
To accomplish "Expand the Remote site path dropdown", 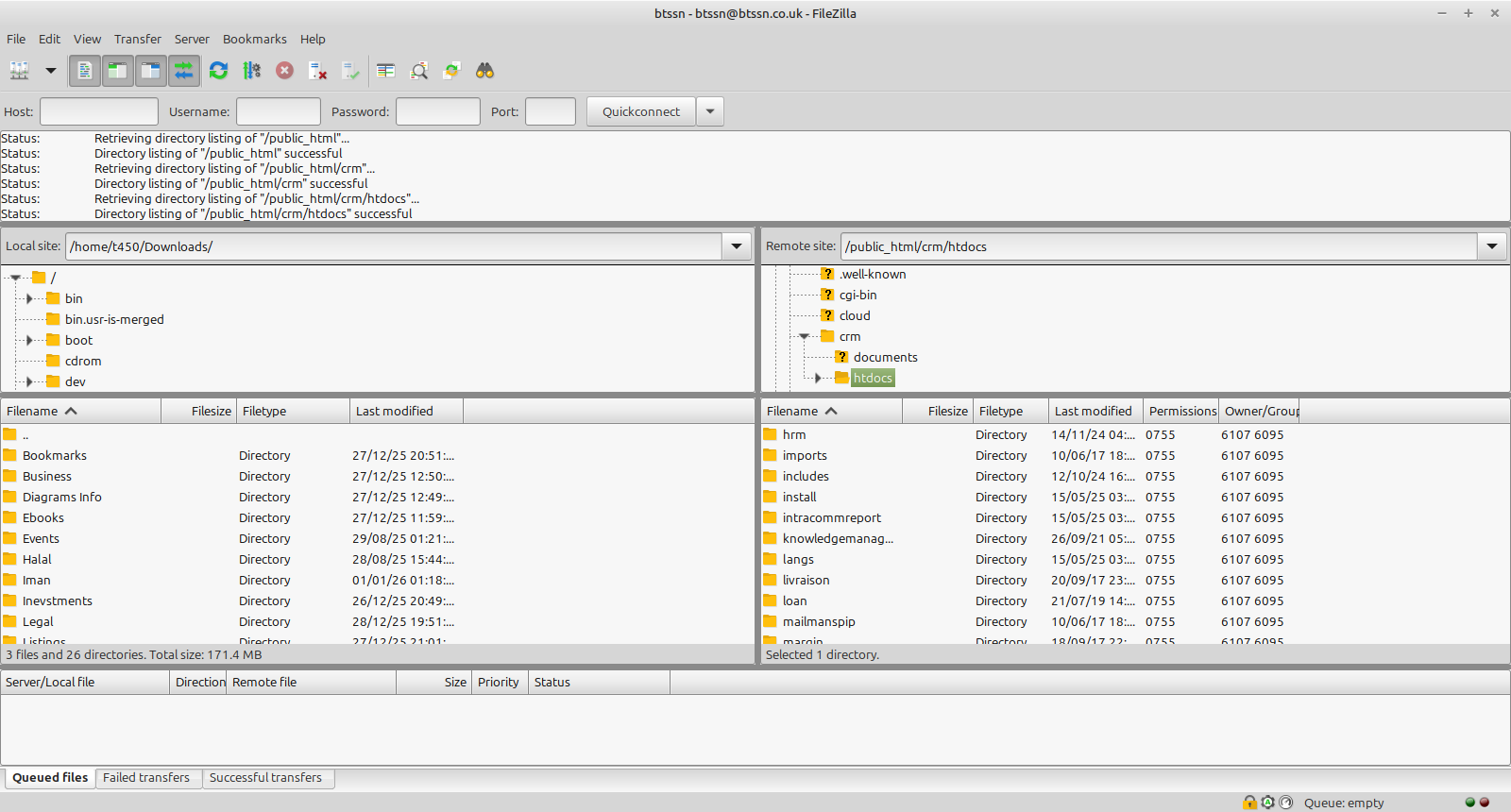I will pos(1492,246).
